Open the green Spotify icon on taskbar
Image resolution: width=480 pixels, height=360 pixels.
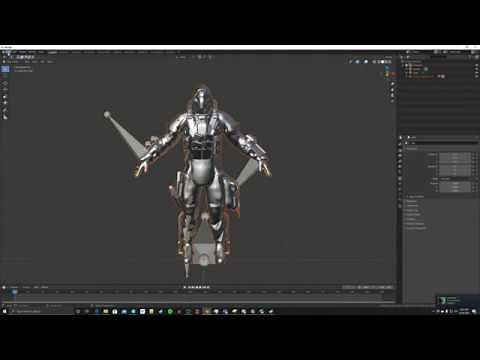170,311
